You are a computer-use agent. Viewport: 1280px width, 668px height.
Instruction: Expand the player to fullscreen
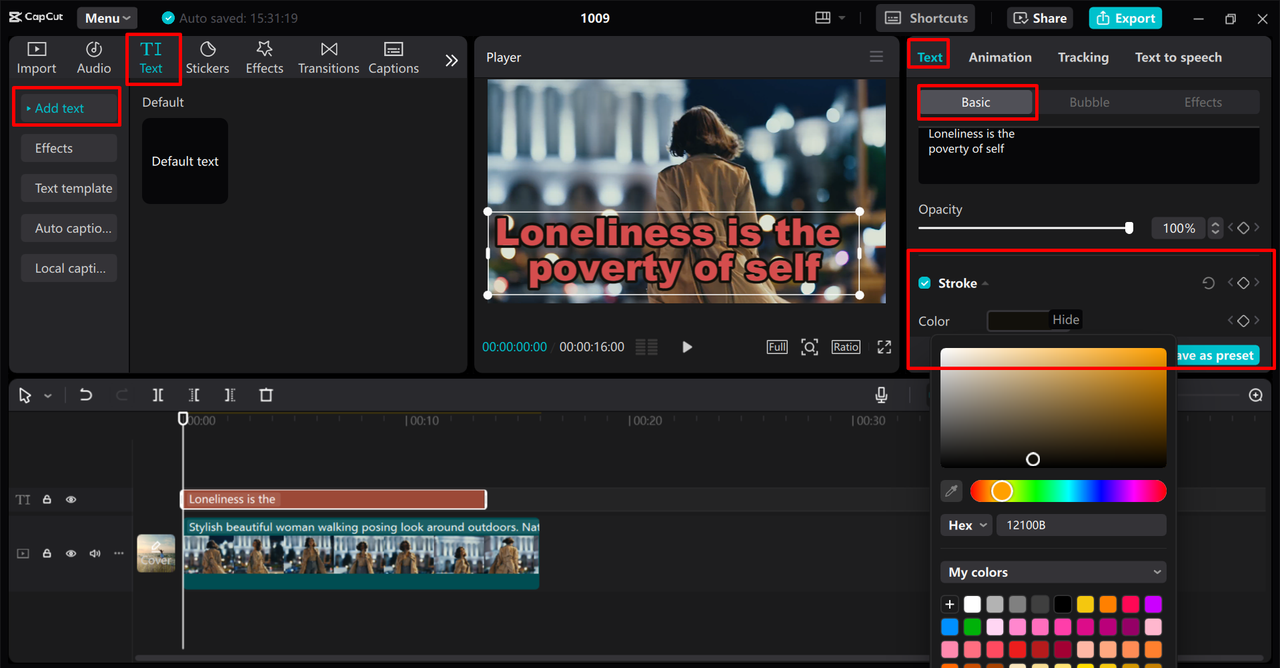(x=884, y=347)
